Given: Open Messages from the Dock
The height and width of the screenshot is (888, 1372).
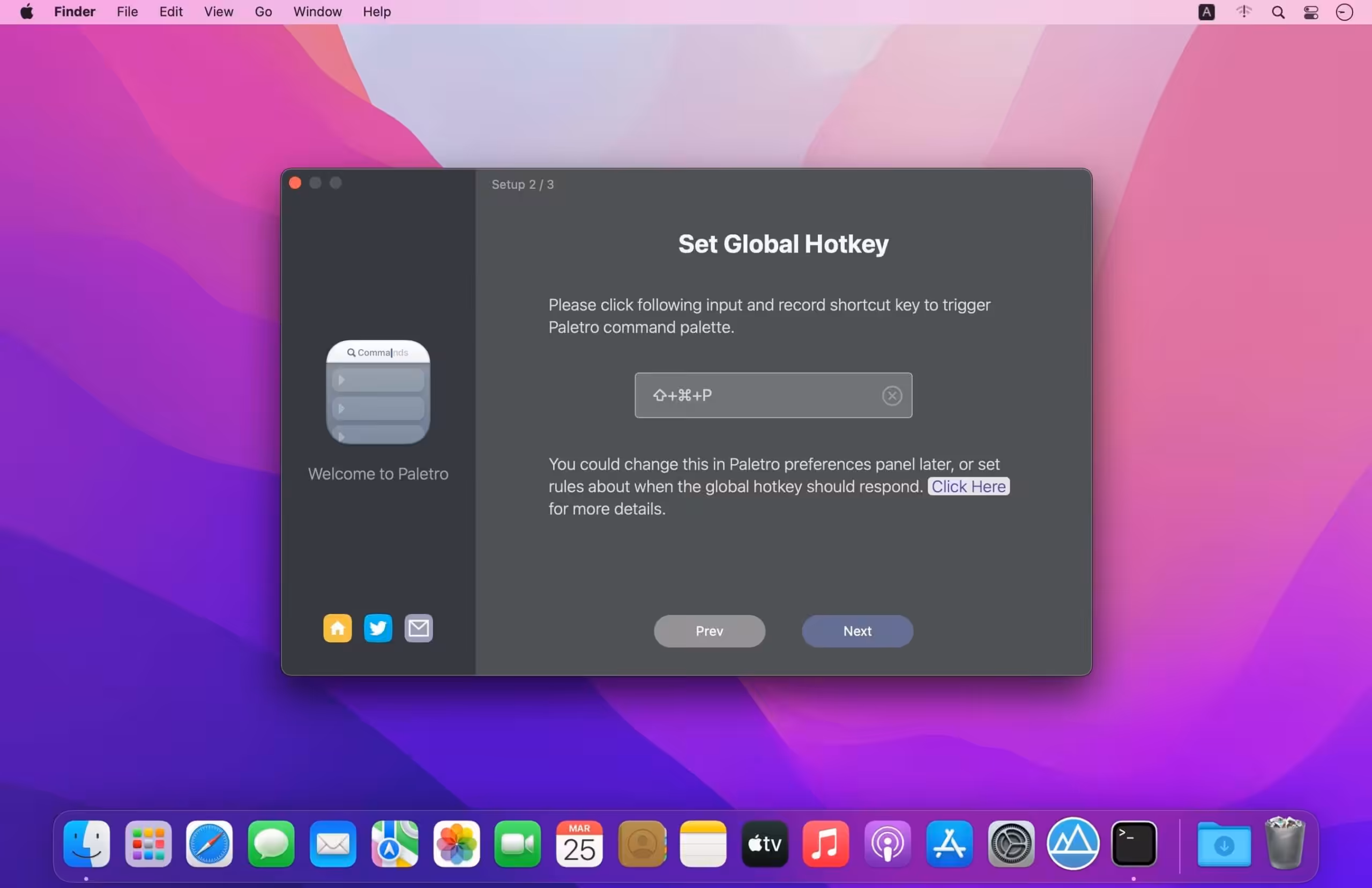Looking at the screenshot, I should (271, 843).
